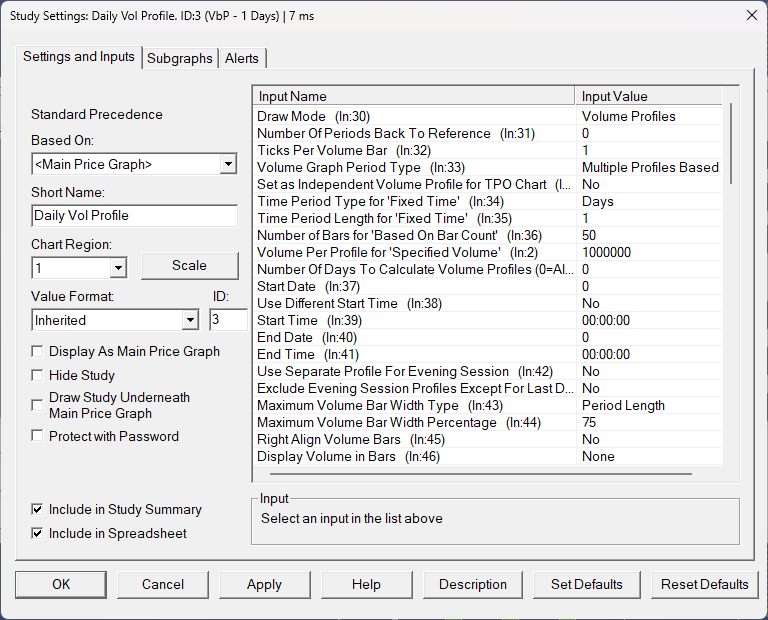Open Help for this study

(x=366, y=584)
